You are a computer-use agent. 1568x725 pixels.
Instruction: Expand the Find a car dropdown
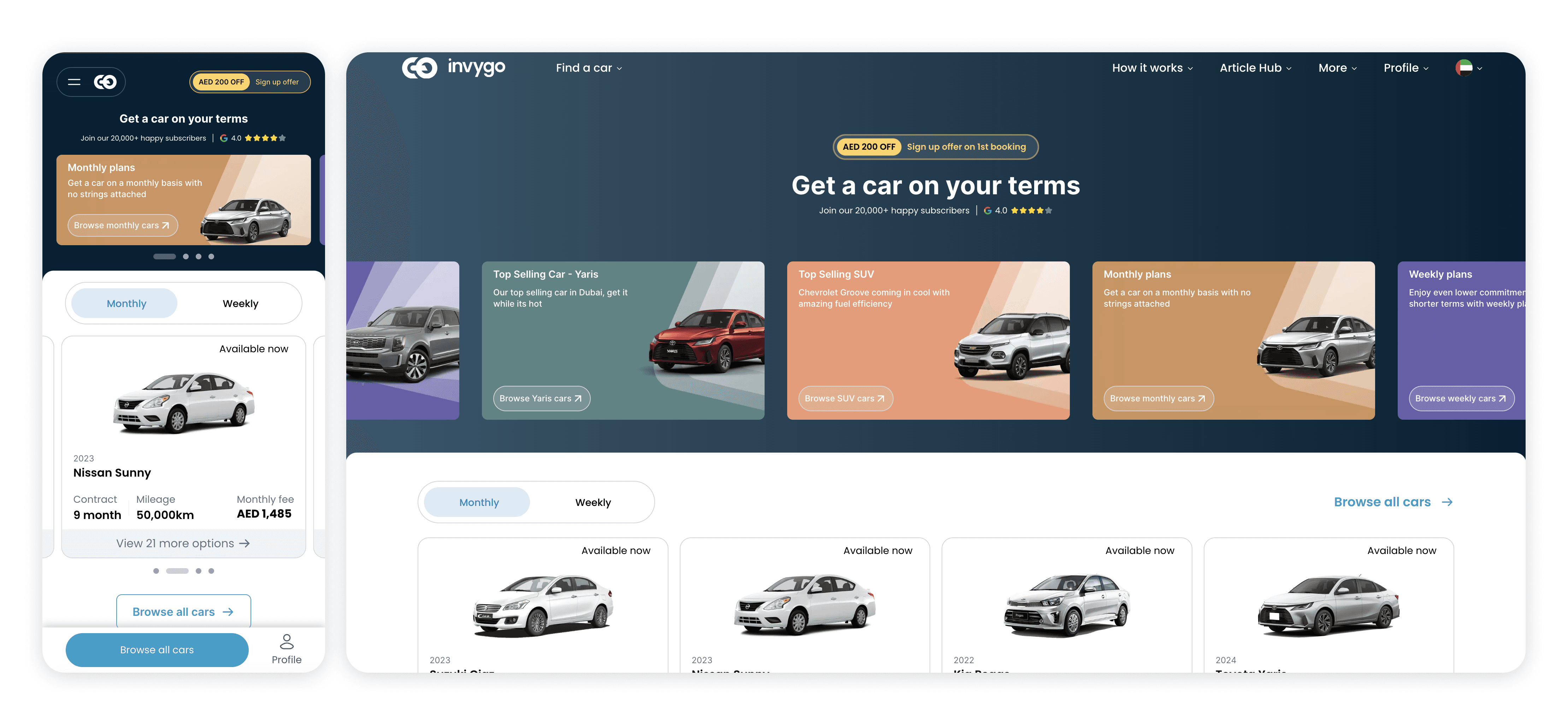click(589, 68)
